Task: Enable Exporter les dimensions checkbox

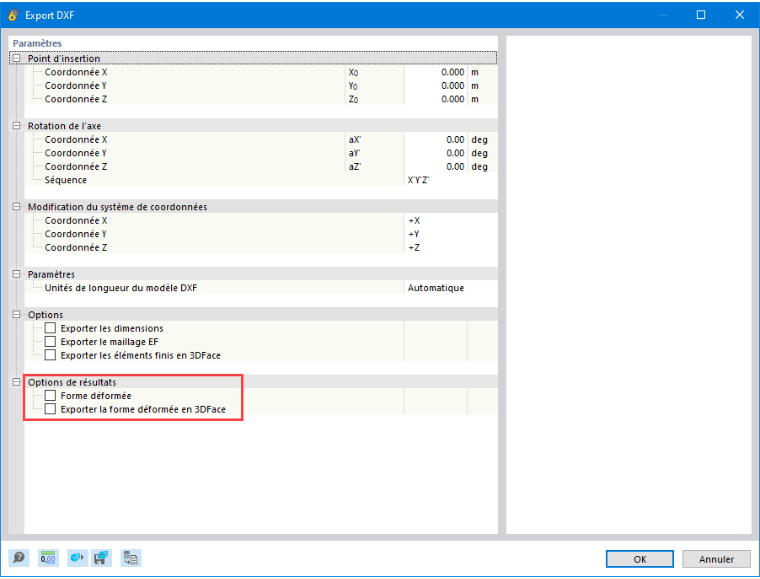Action: pyautogui.click(x=50, y=328)
